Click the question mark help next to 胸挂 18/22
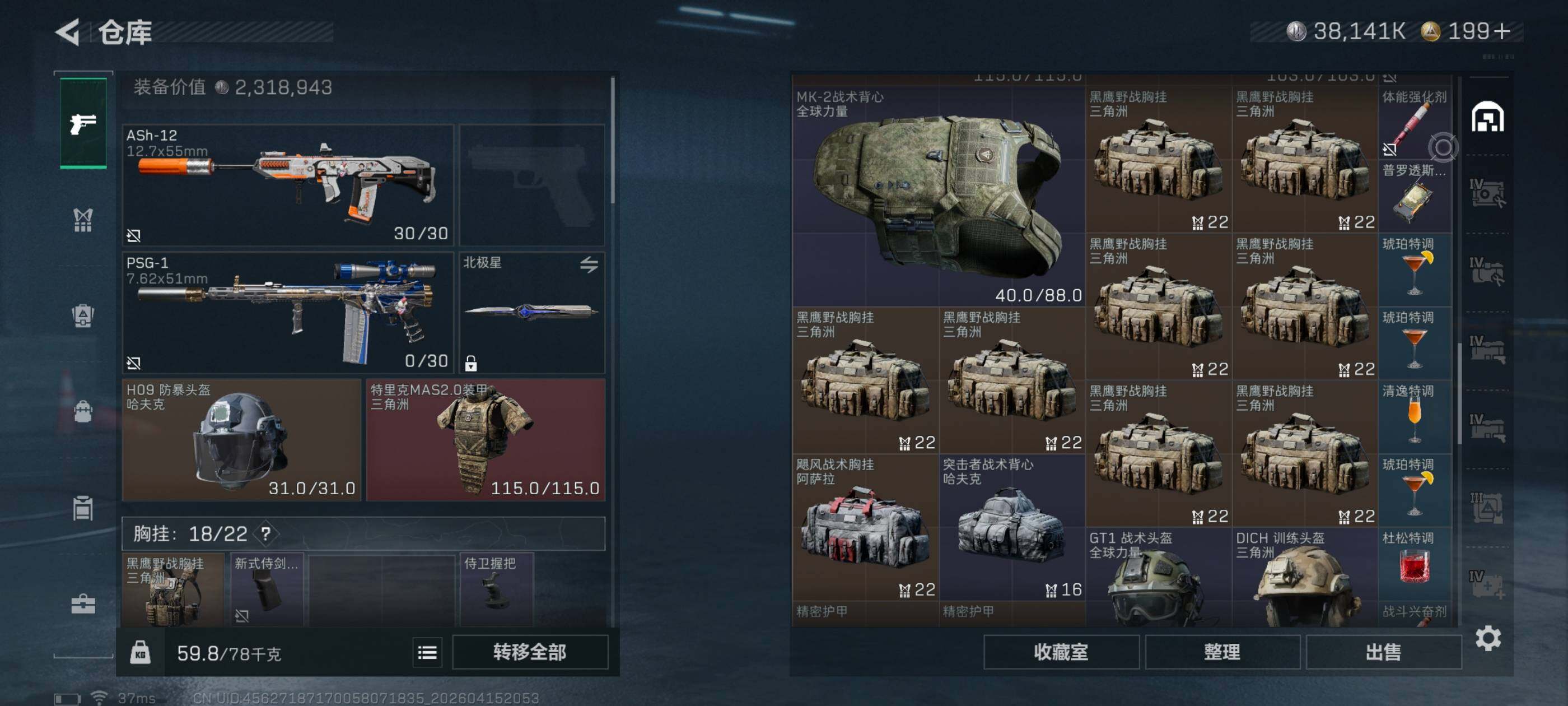The height and width of the screenshot is (706, 1568). pos(266,534)
